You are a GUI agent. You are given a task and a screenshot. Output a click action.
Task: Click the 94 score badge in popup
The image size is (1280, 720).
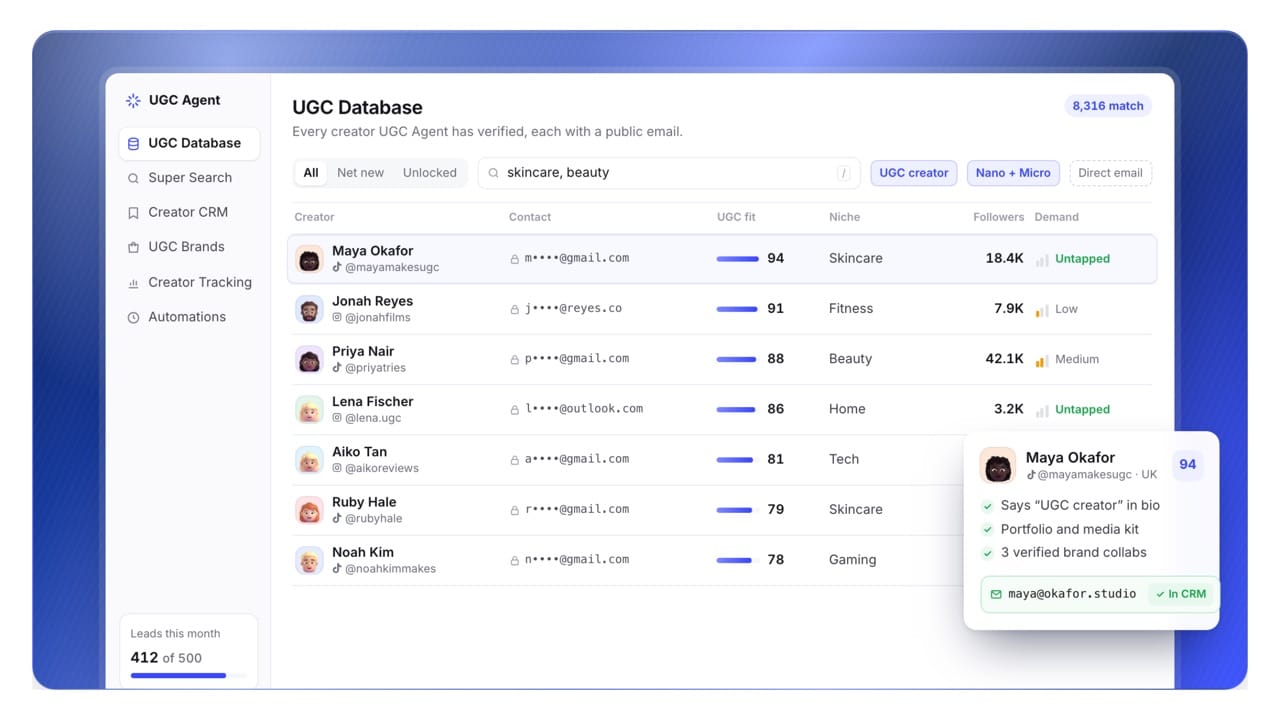[x=1188, y=464]
